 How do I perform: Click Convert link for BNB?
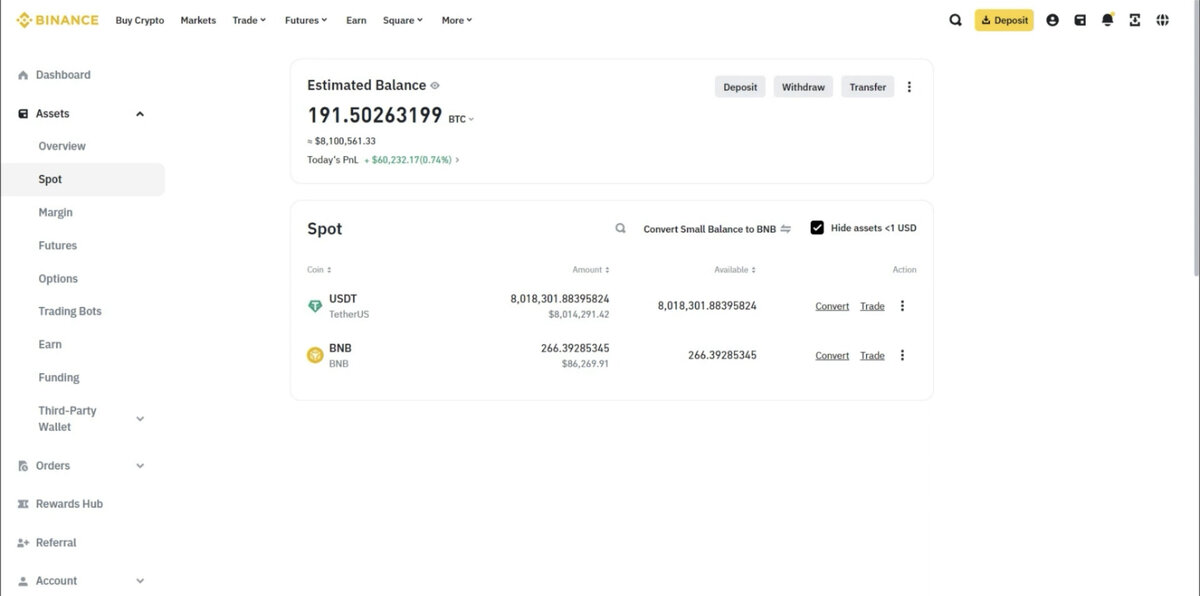[832, 355]
